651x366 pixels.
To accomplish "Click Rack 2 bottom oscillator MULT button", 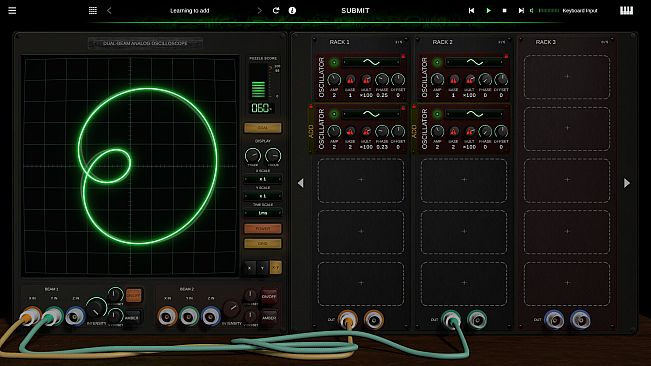I will pos(470,131).
